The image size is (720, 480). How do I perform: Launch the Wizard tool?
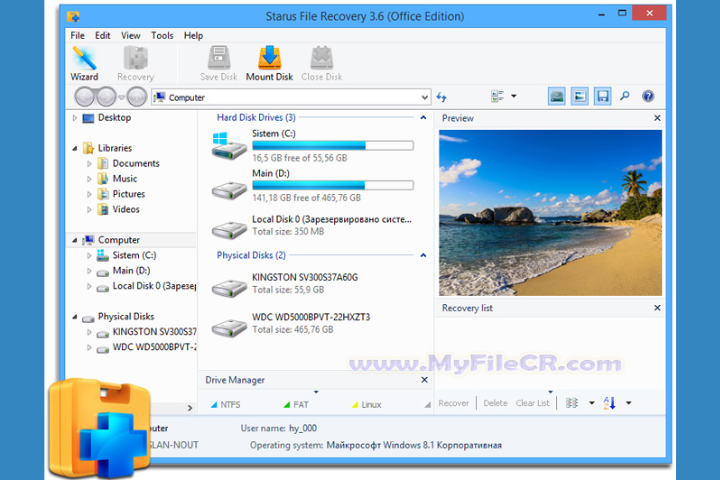pos(84,64)
